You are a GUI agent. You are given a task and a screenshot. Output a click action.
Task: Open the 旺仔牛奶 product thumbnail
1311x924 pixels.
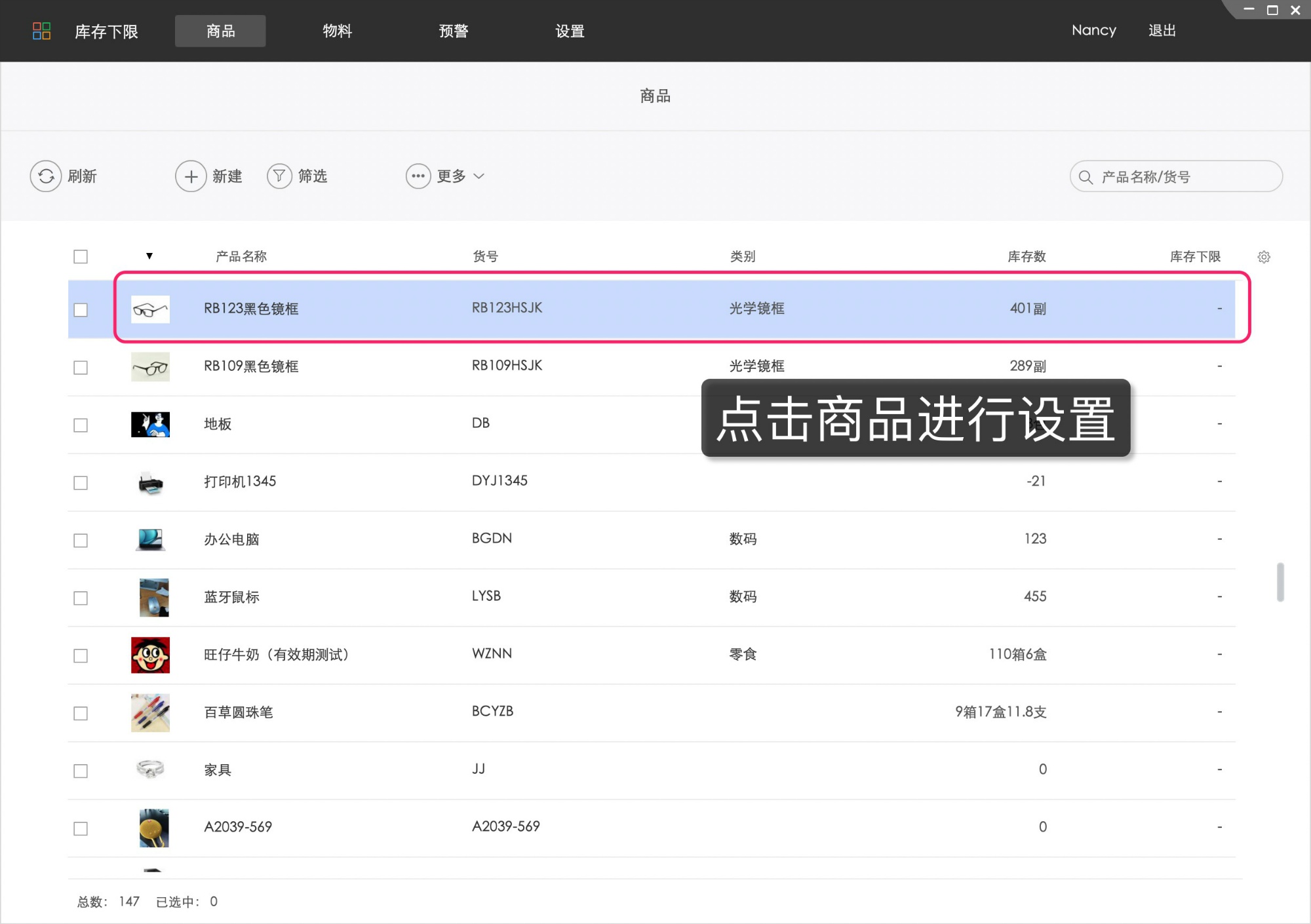[150, 655]
